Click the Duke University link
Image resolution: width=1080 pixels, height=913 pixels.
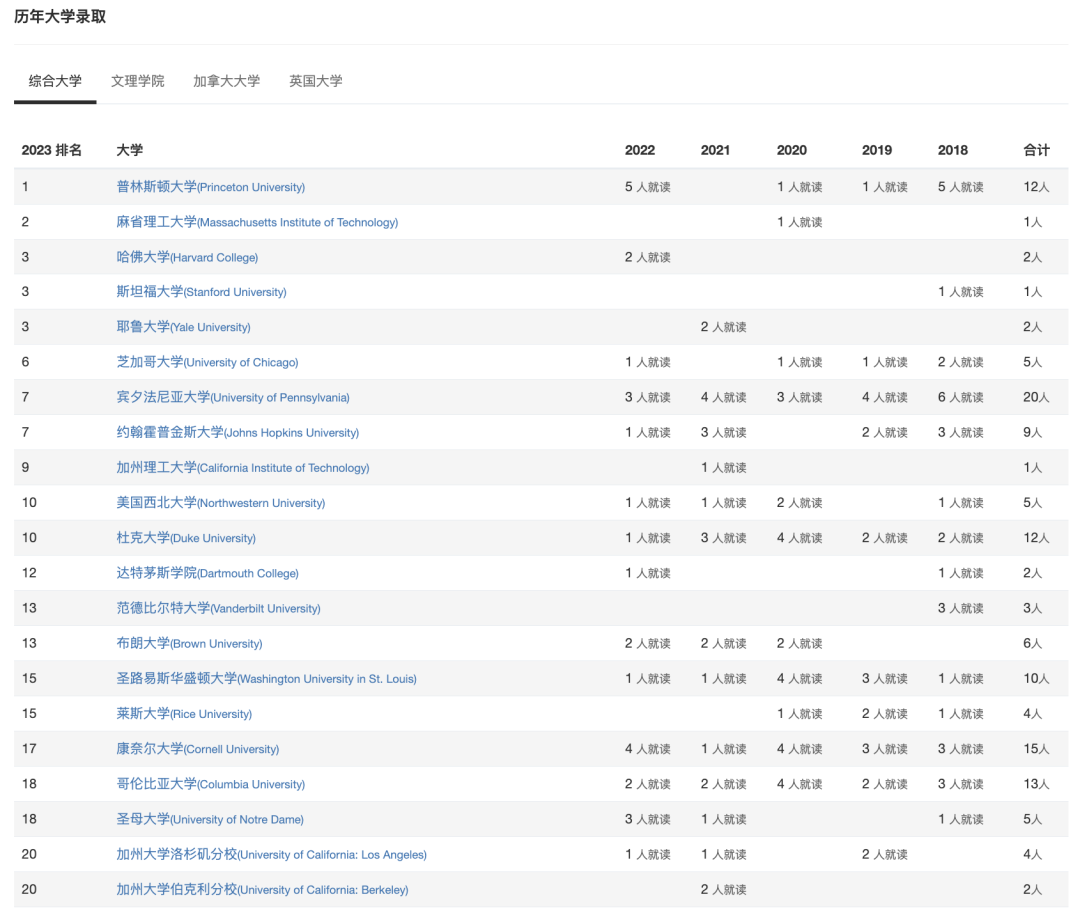(x=186, y=538)
